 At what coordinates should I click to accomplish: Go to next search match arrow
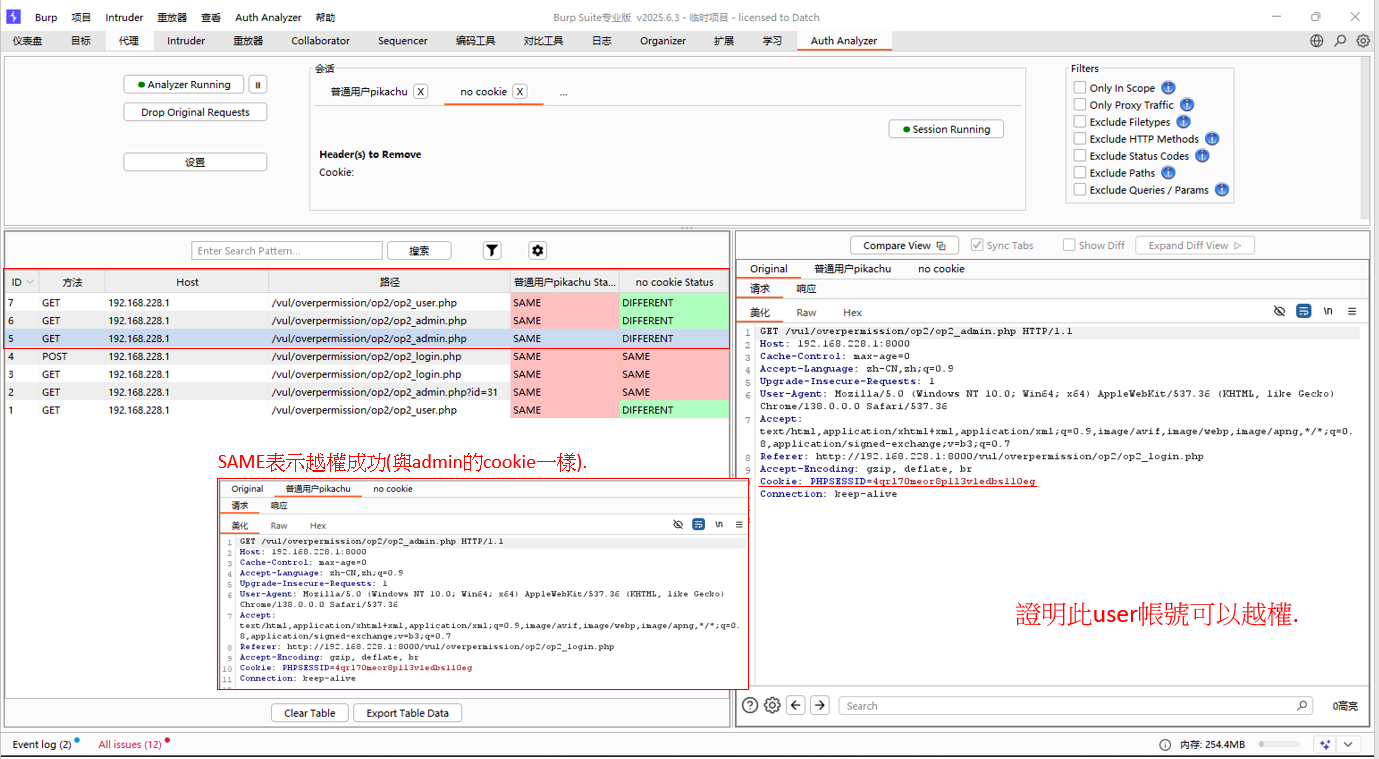click(x=820, y=705)
